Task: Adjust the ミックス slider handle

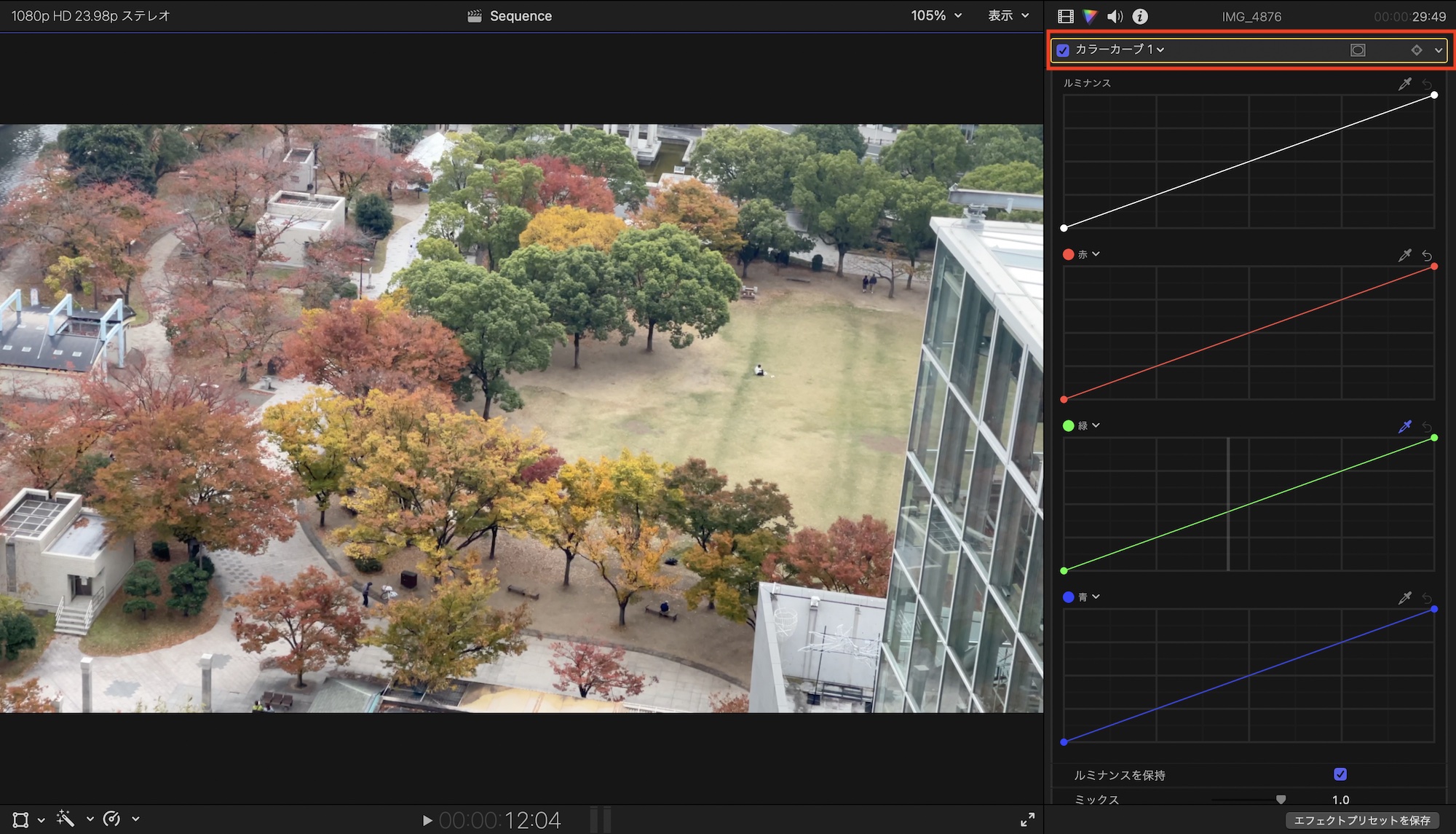Action: tap(1281, 799)
